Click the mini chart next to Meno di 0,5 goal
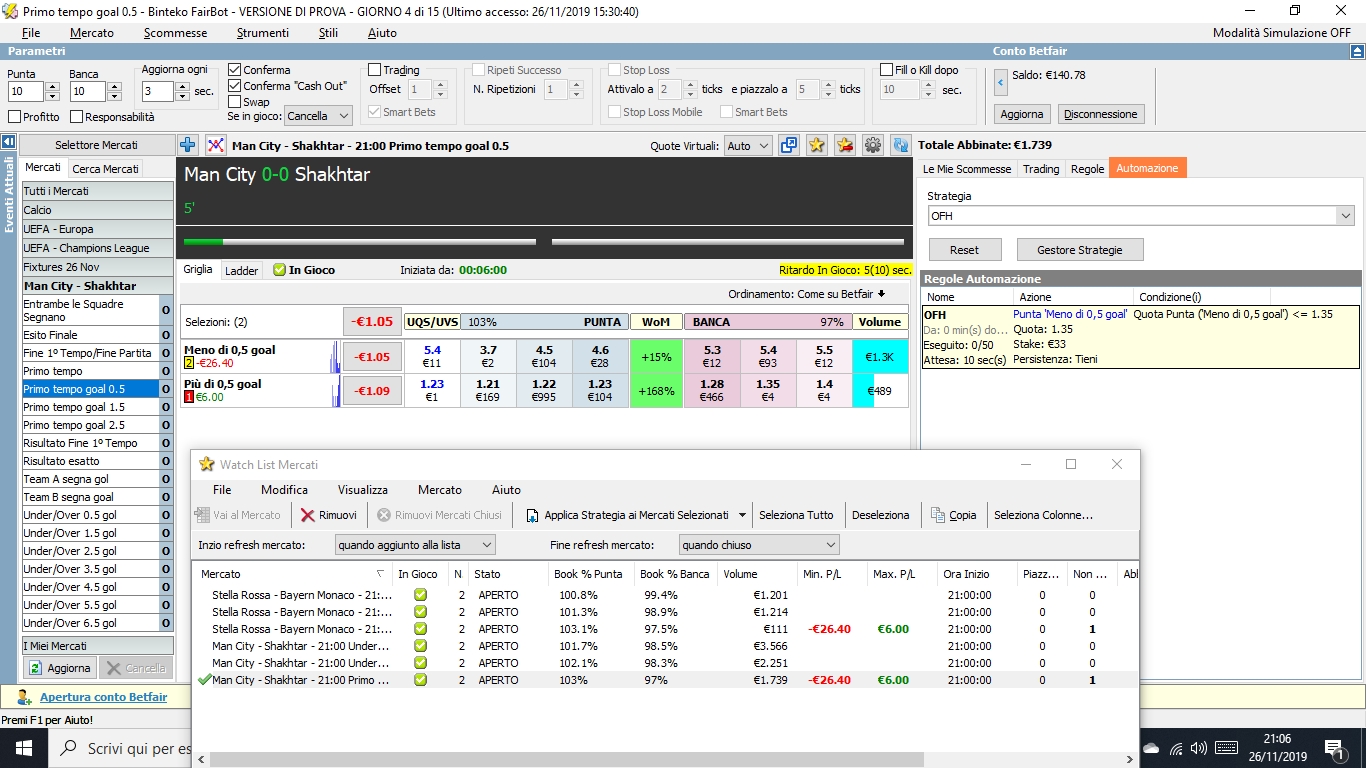The image size is (1366, 768). click(336, 357)
